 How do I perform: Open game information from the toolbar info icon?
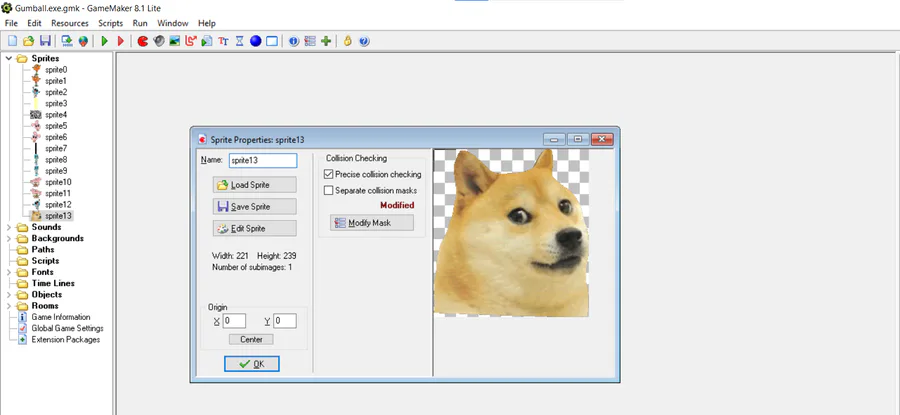294,41
